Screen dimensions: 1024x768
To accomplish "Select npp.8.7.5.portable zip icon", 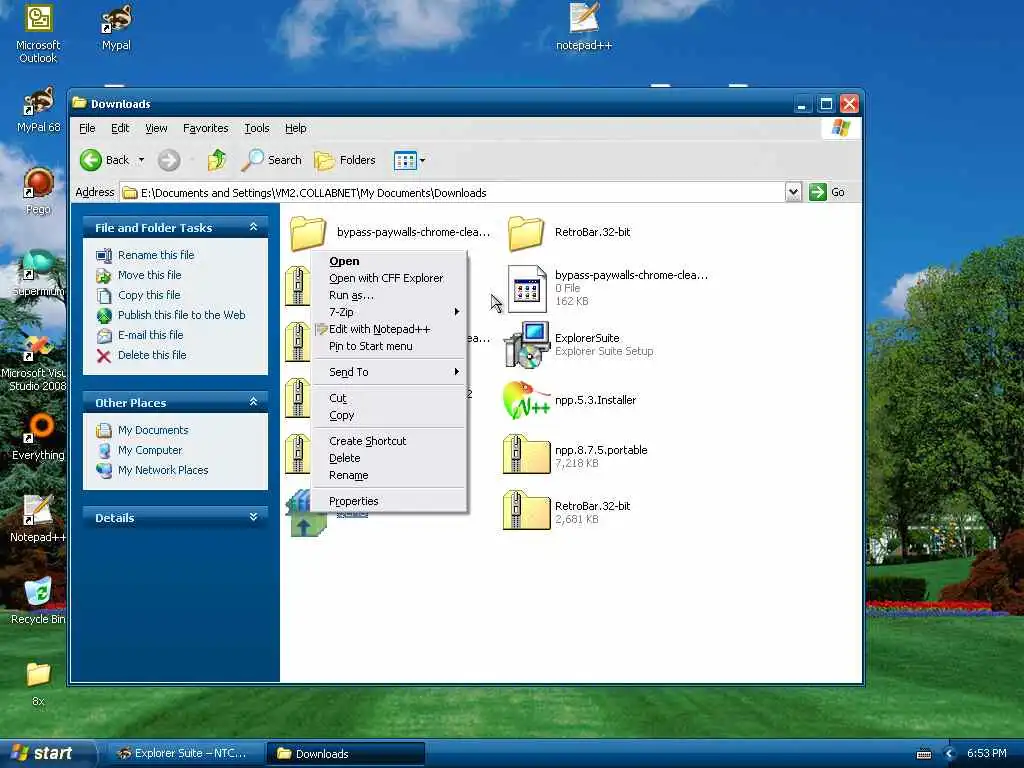I will (526, 455).
